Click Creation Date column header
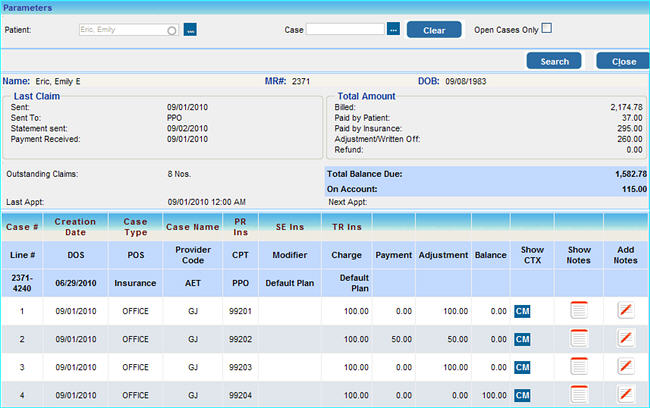The image size is (650, 408). (x=75, y=227)
